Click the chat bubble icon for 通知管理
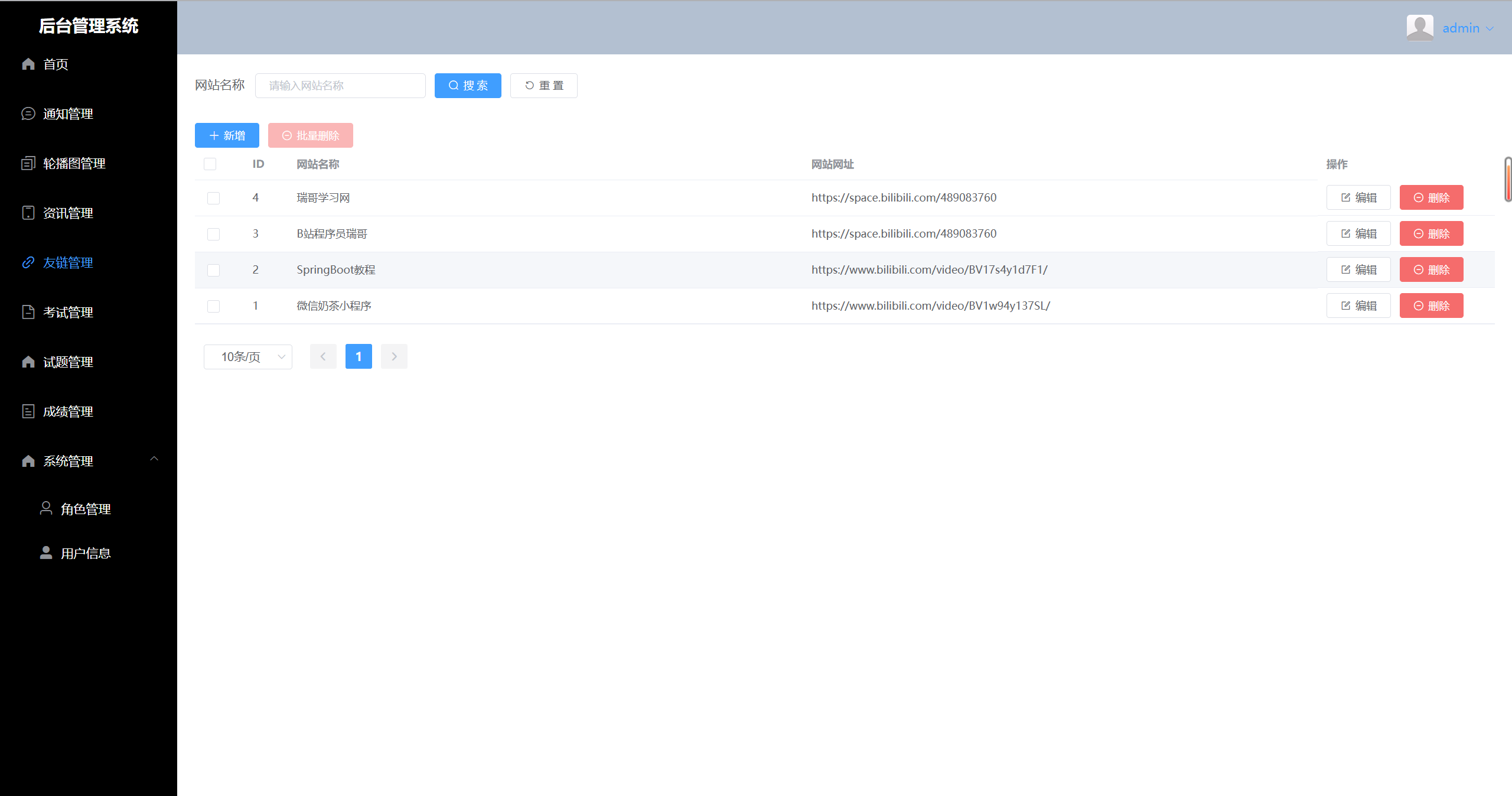This screenshot has height=796, width=1512. pos(28,113)
